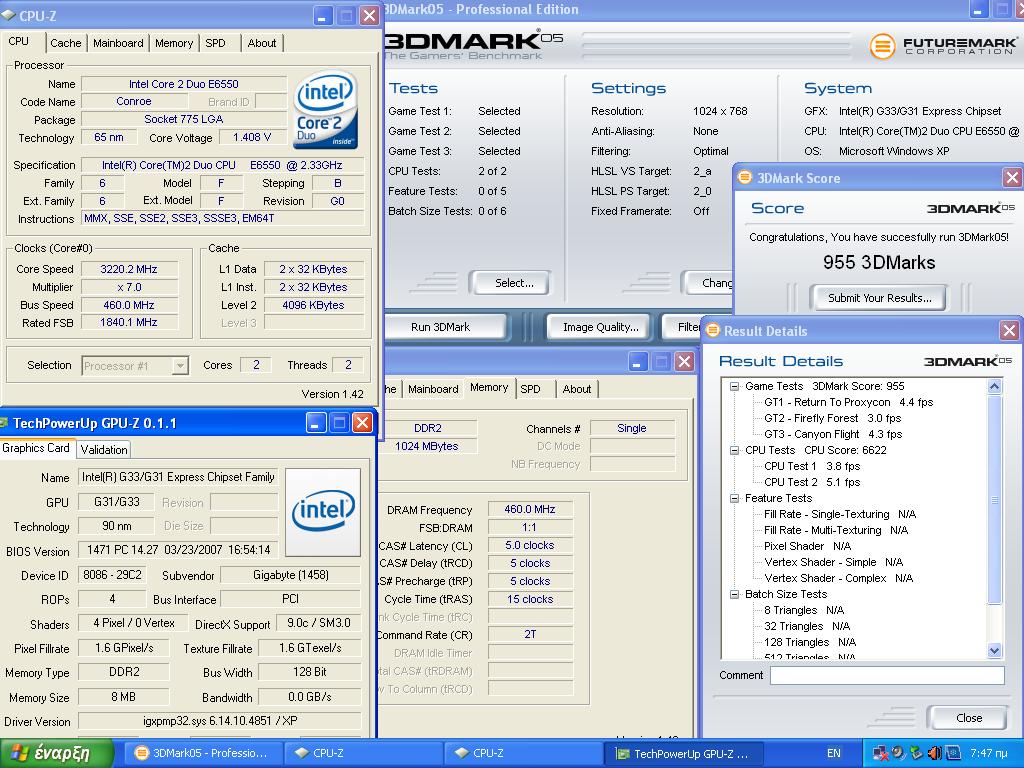Select CPU Test 1 result row
The image size is (1024, 768).
812,466
